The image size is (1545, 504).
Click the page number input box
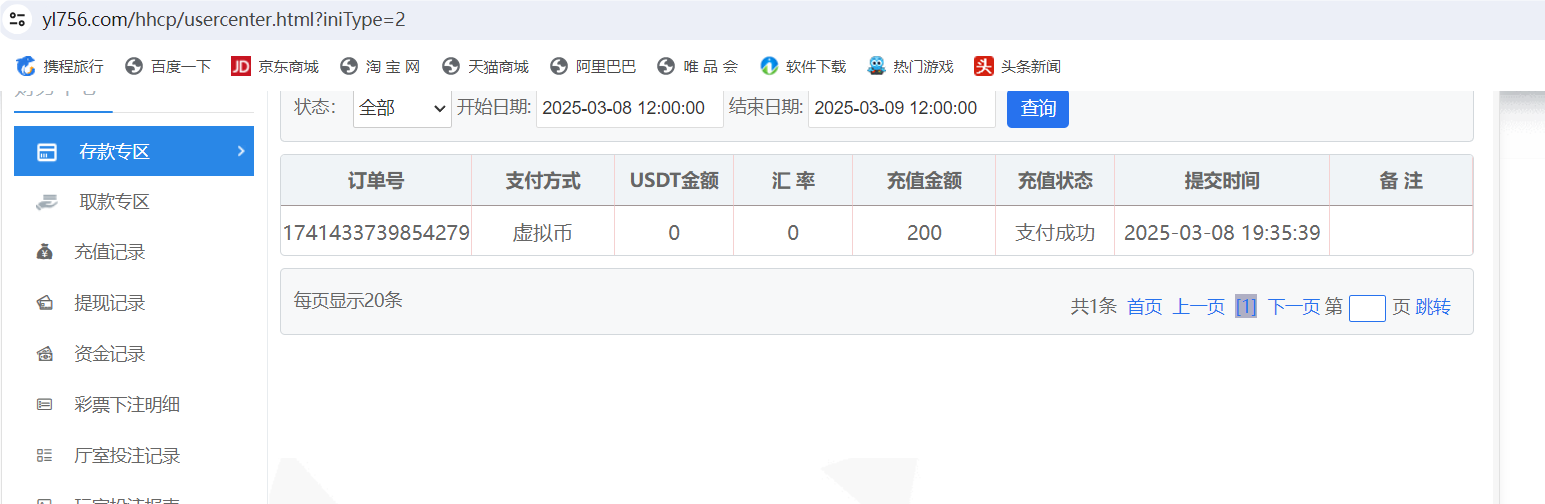[x=1367, y=308]
